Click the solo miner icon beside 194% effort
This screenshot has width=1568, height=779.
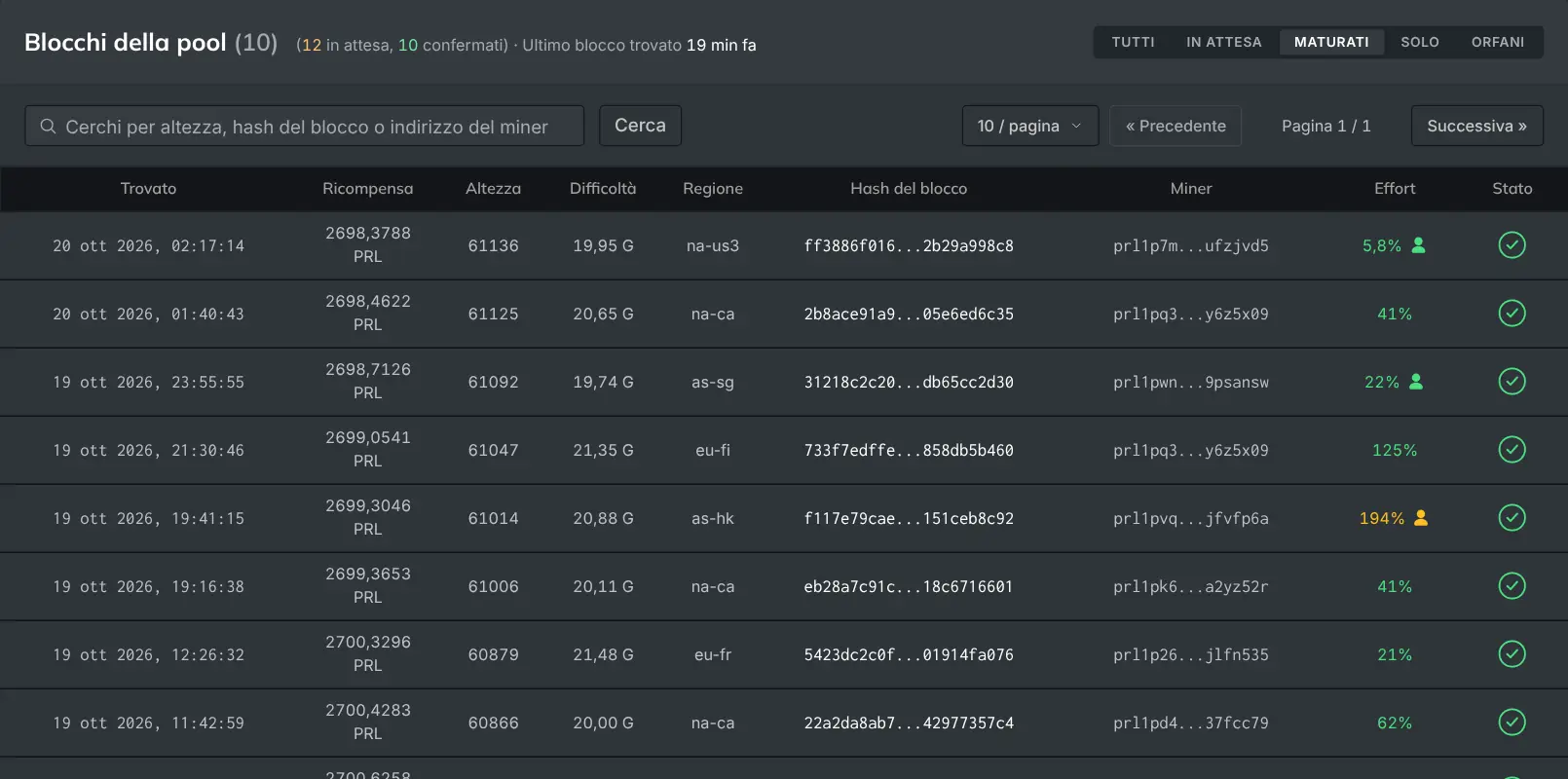coord(1421,518)
